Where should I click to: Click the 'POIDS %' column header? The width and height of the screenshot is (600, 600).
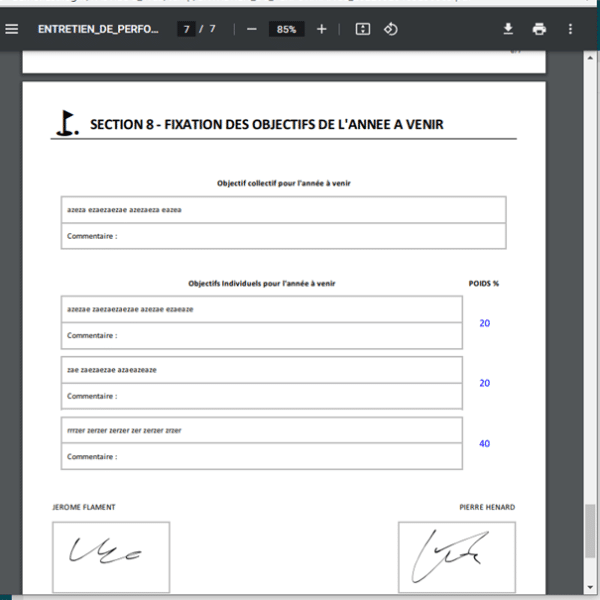pyautogui.click(x=484, y=284)
